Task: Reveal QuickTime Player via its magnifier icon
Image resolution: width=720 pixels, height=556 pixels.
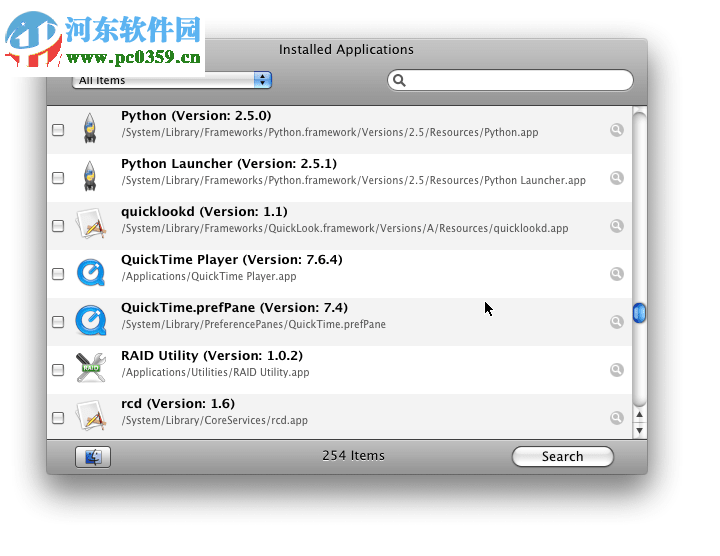Action: pyautogui.click(x=617, y=274)
